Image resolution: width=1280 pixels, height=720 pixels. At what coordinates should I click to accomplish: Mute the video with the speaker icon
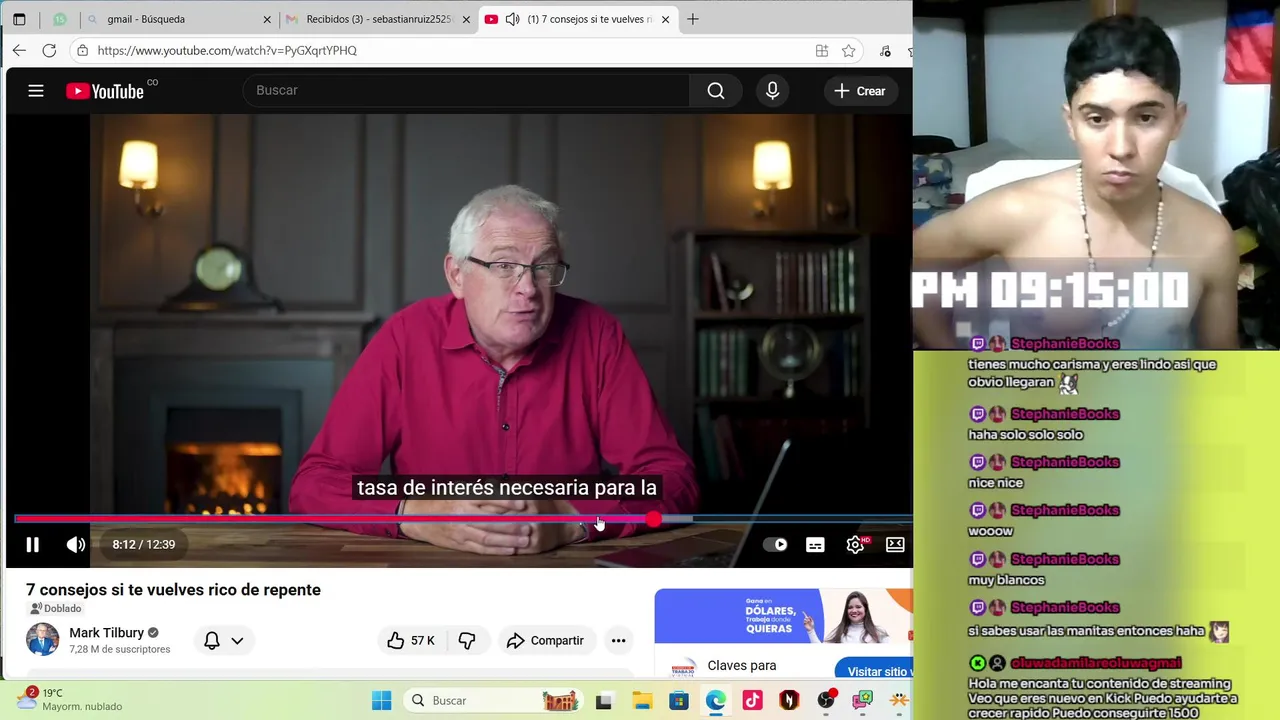pos(75,544)
